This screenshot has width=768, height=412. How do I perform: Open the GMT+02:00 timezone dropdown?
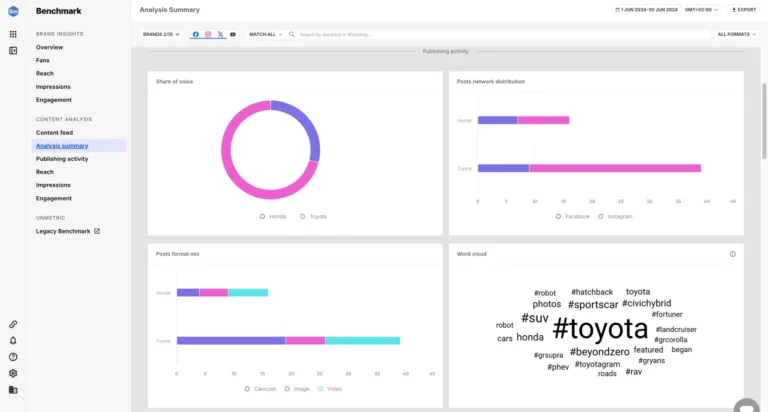click(701, 10)
